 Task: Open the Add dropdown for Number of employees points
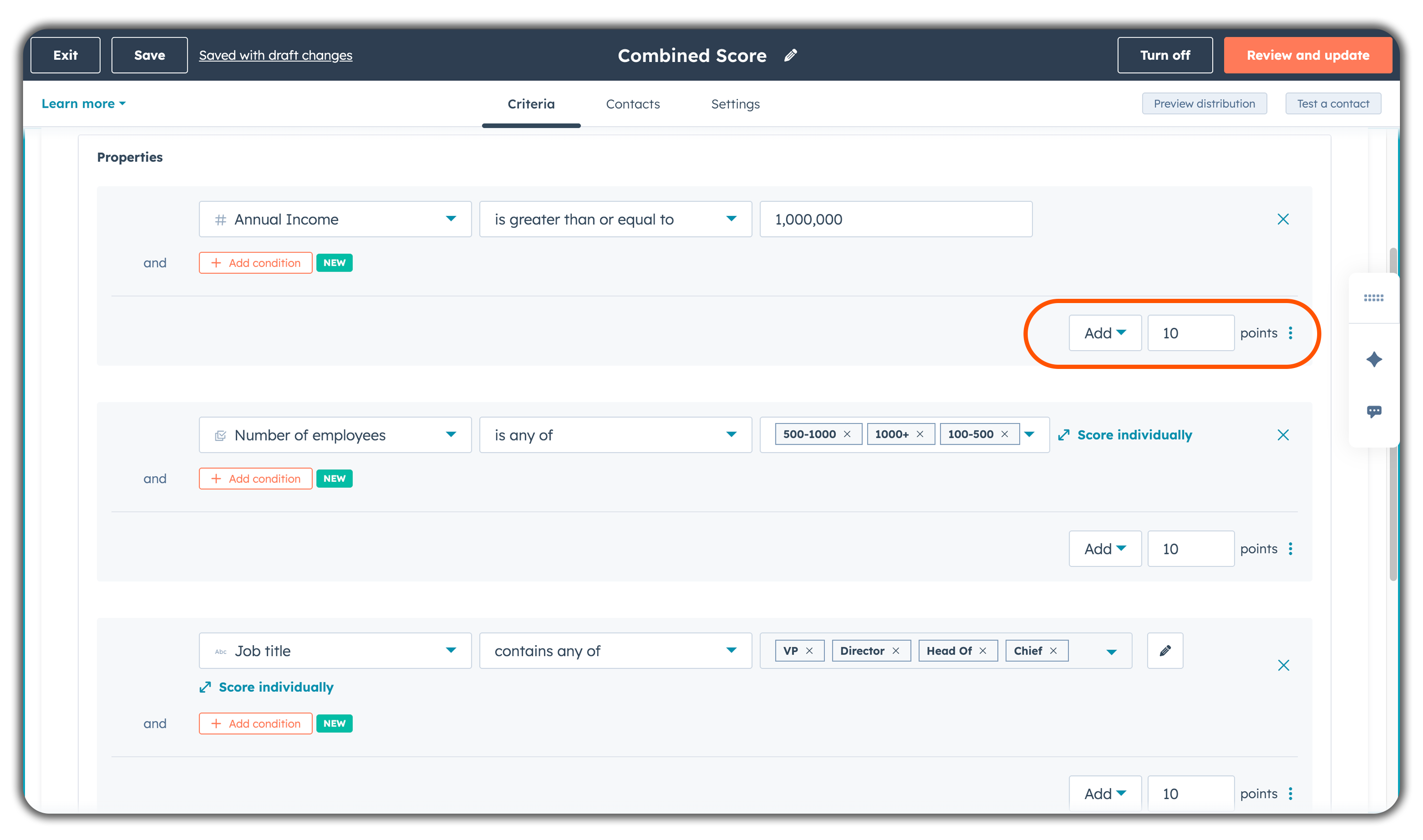[x=1104, y=549]
